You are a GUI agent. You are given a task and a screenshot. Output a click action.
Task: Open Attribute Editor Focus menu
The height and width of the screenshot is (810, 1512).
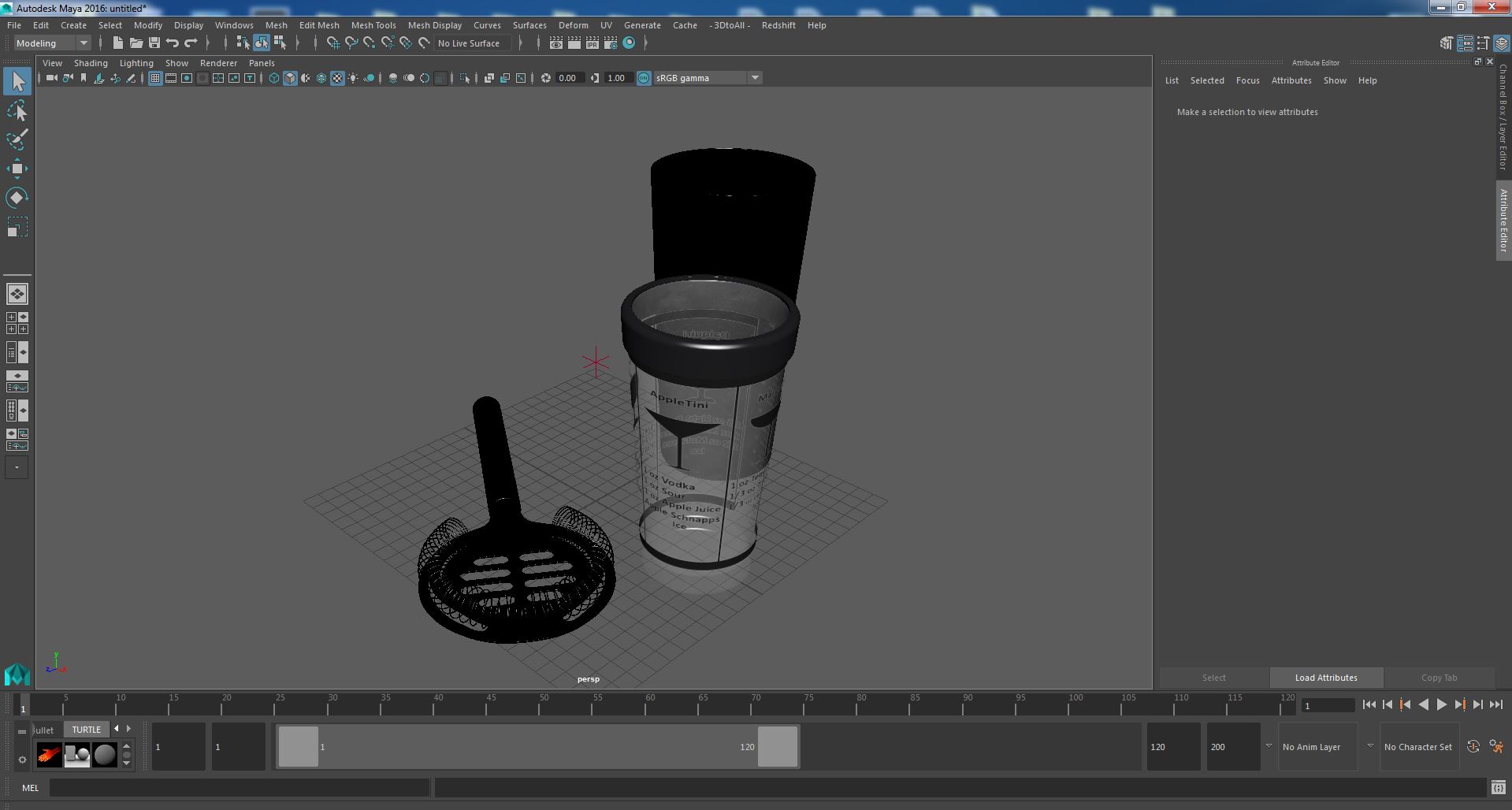[x=1247, y=80]
